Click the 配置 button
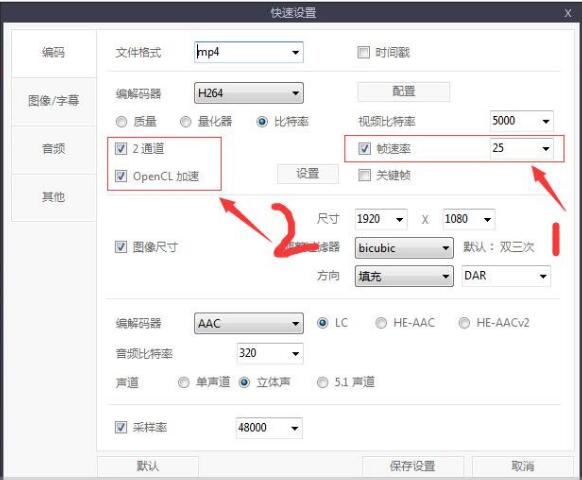This screenshot has height=480, width=582. [x=403, y=91]
